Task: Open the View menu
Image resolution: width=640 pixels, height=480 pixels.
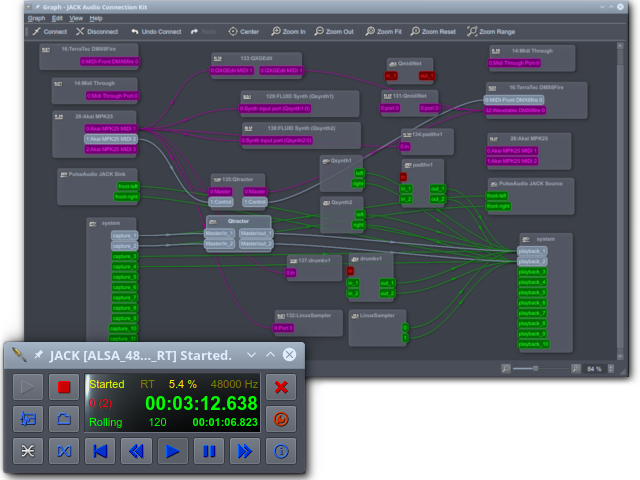Action: point(76,18)
